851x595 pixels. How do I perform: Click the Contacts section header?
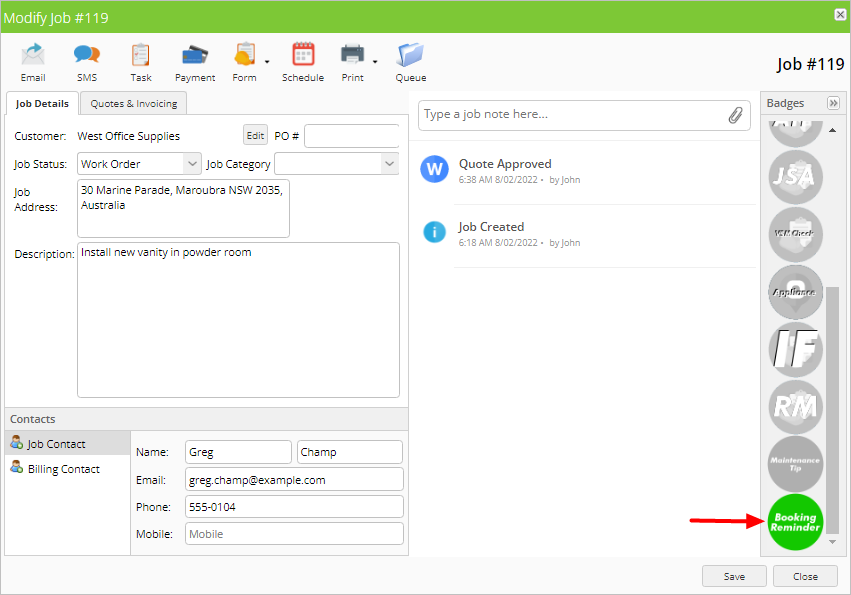click(x=206, y=419)
